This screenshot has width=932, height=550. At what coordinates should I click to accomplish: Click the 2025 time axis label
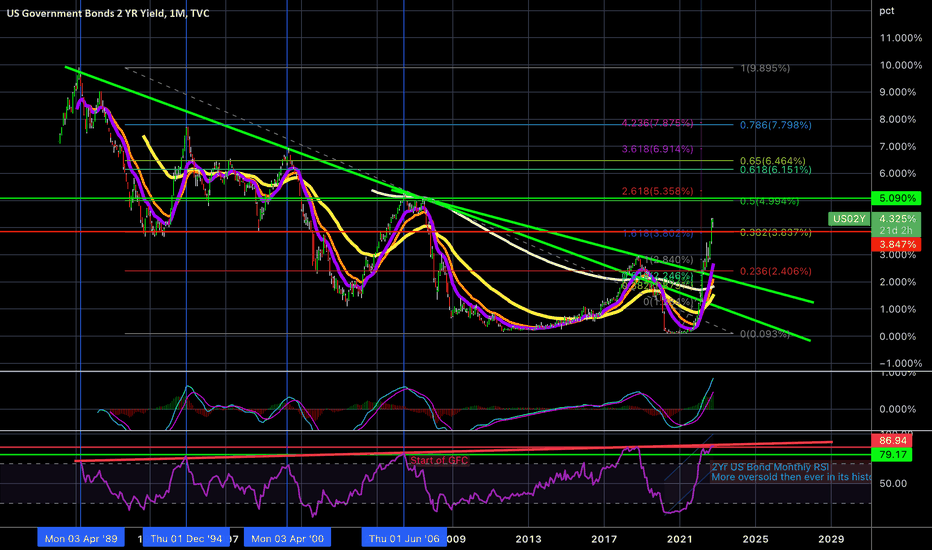755,539
